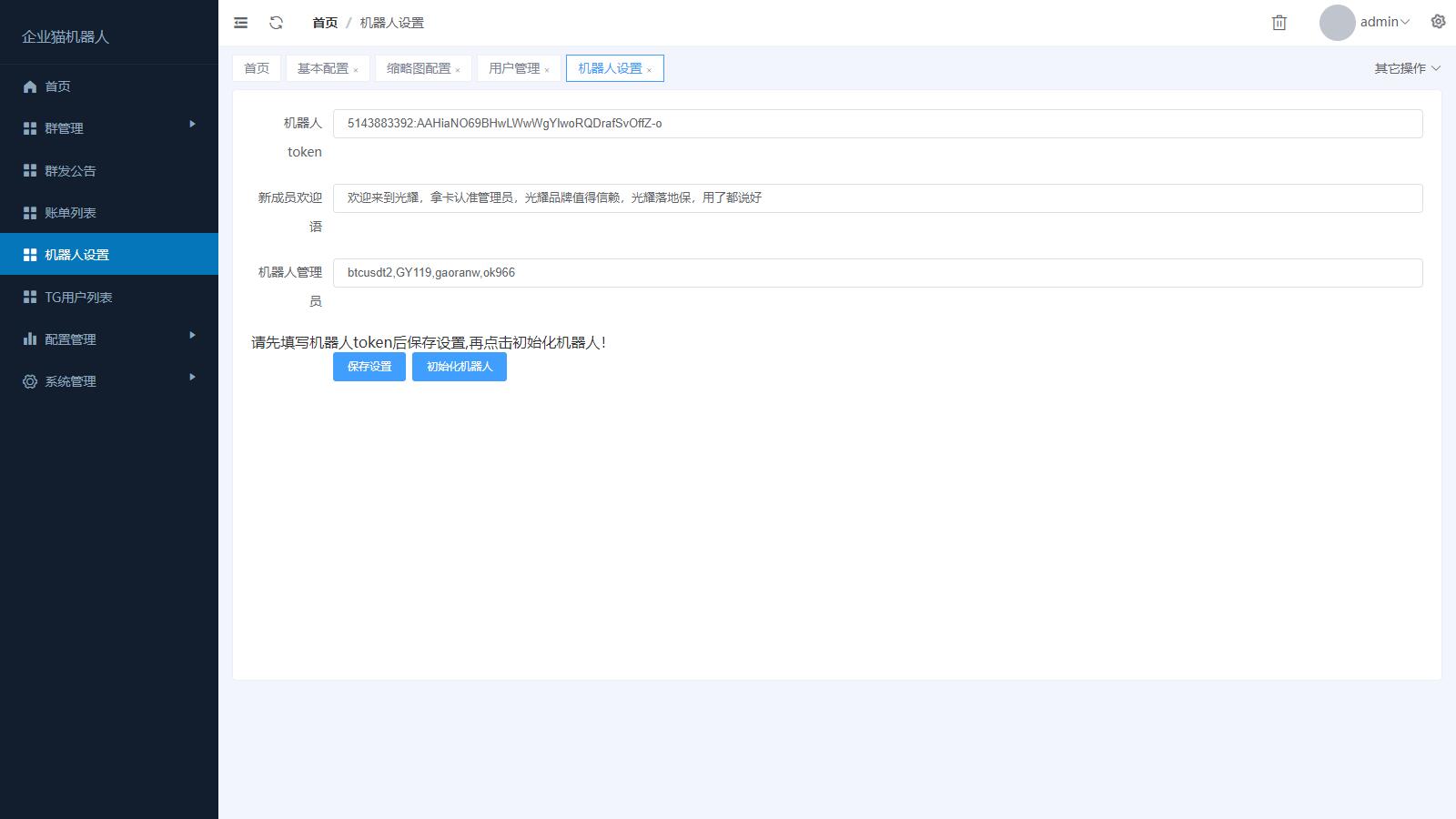Click the admin user avatar
This screenshot has height=819, width=1456.
1337,23
